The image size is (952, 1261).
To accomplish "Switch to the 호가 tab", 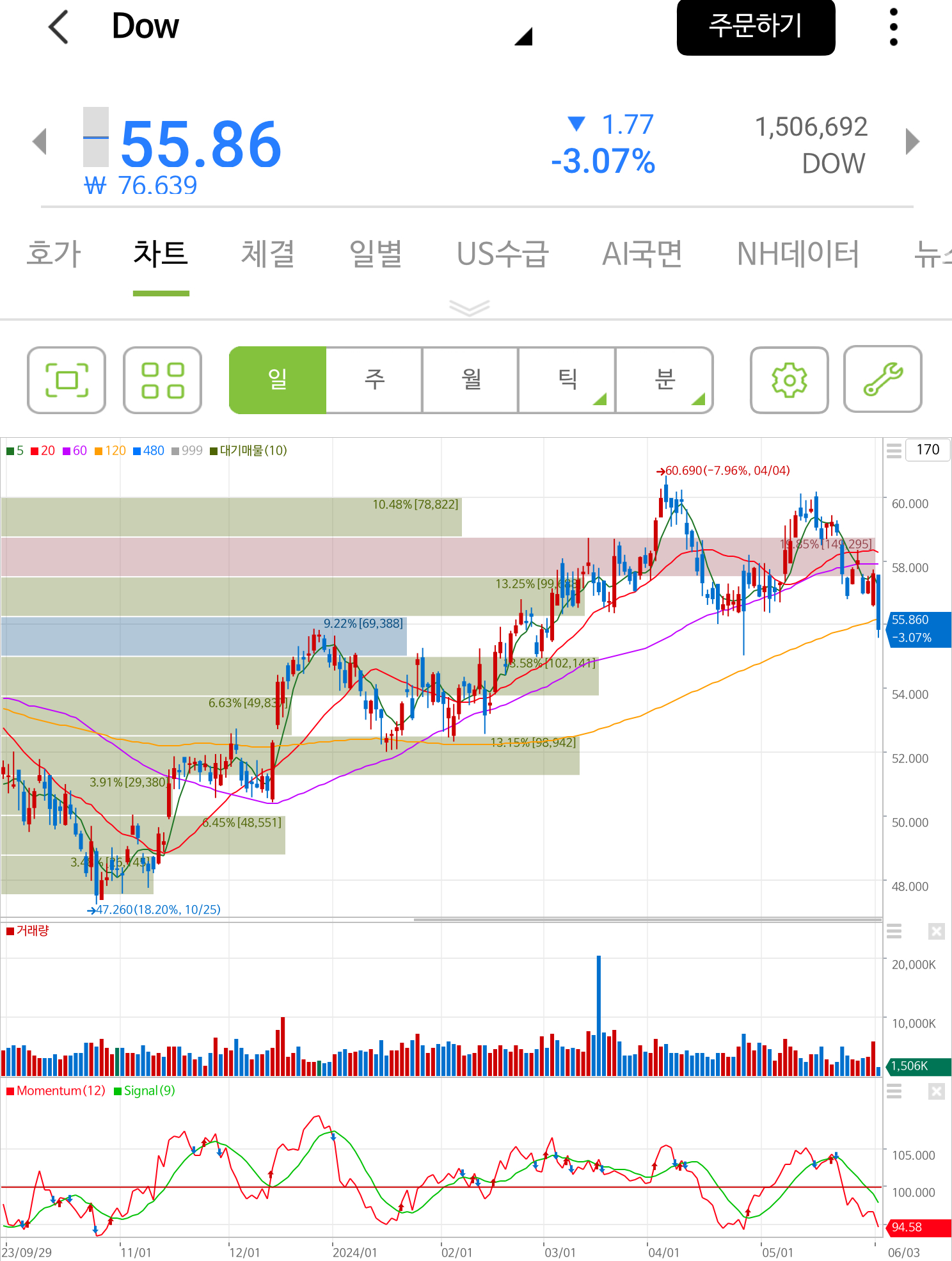I will point(54,253).
